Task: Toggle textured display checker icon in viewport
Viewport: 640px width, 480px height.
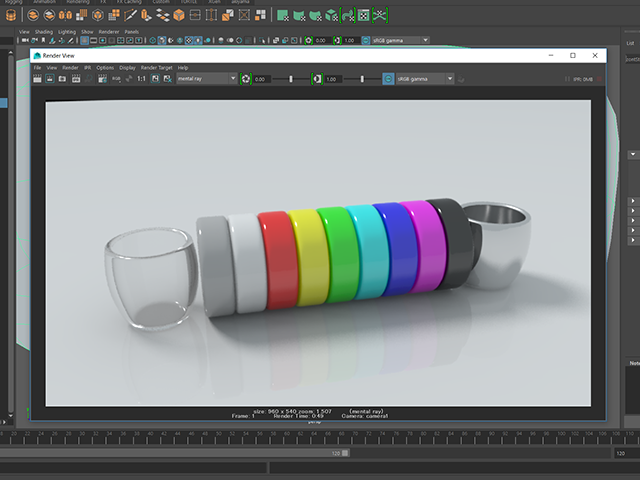Action: [189, 40]
